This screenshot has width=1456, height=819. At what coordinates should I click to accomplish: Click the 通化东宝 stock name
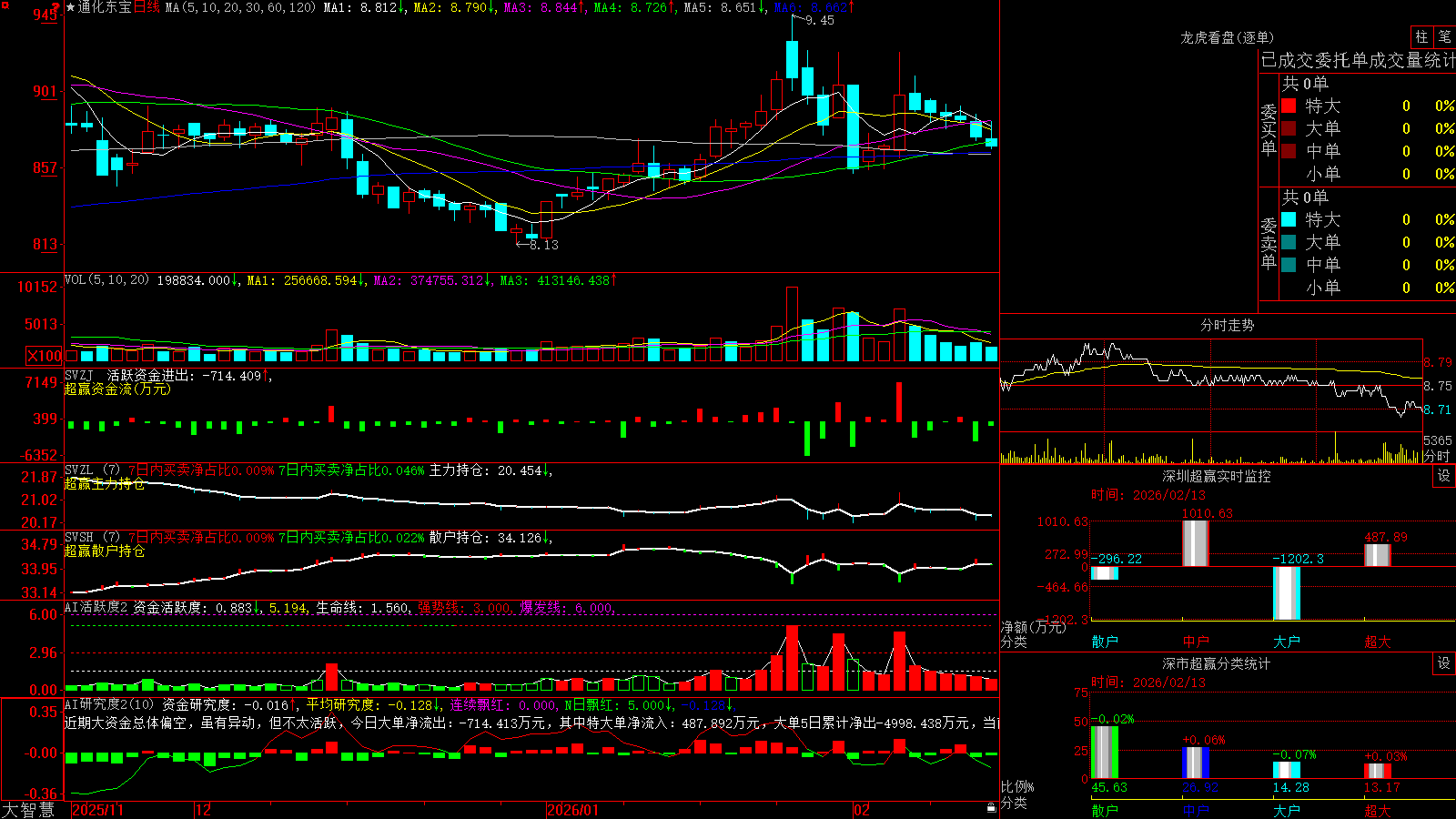click(x=105, y=7)
